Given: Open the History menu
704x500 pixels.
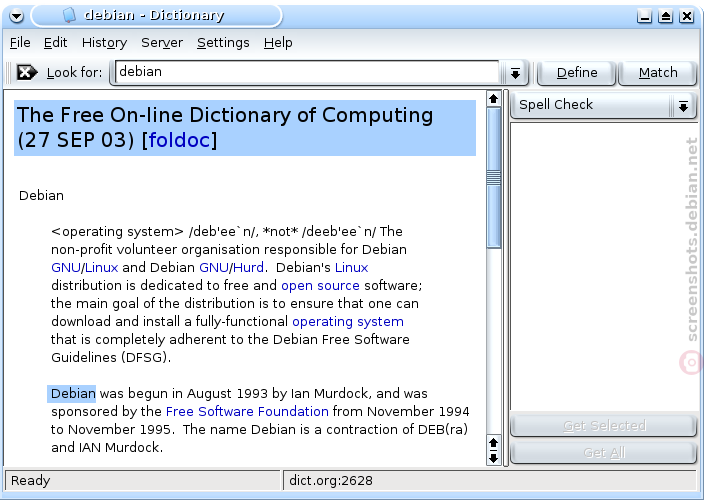Looking at the screenshot, I should click(104, 43).
